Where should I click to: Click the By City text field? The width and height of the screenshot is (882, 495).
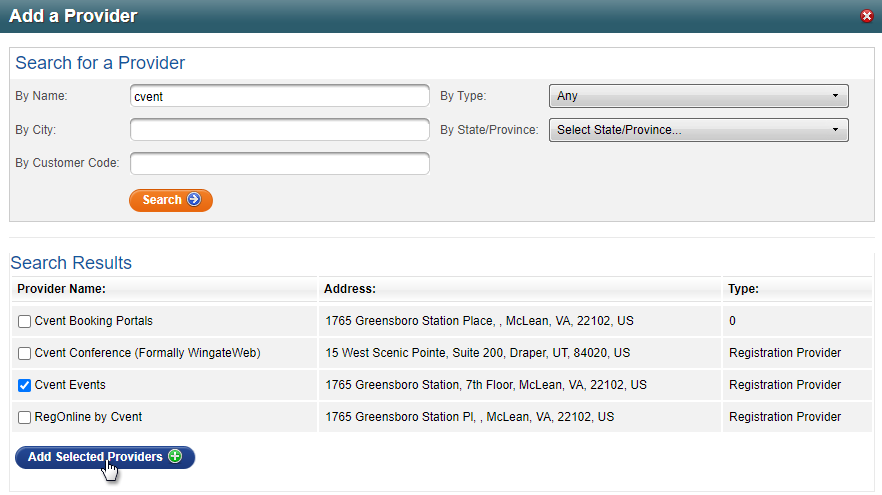(280, 130)
